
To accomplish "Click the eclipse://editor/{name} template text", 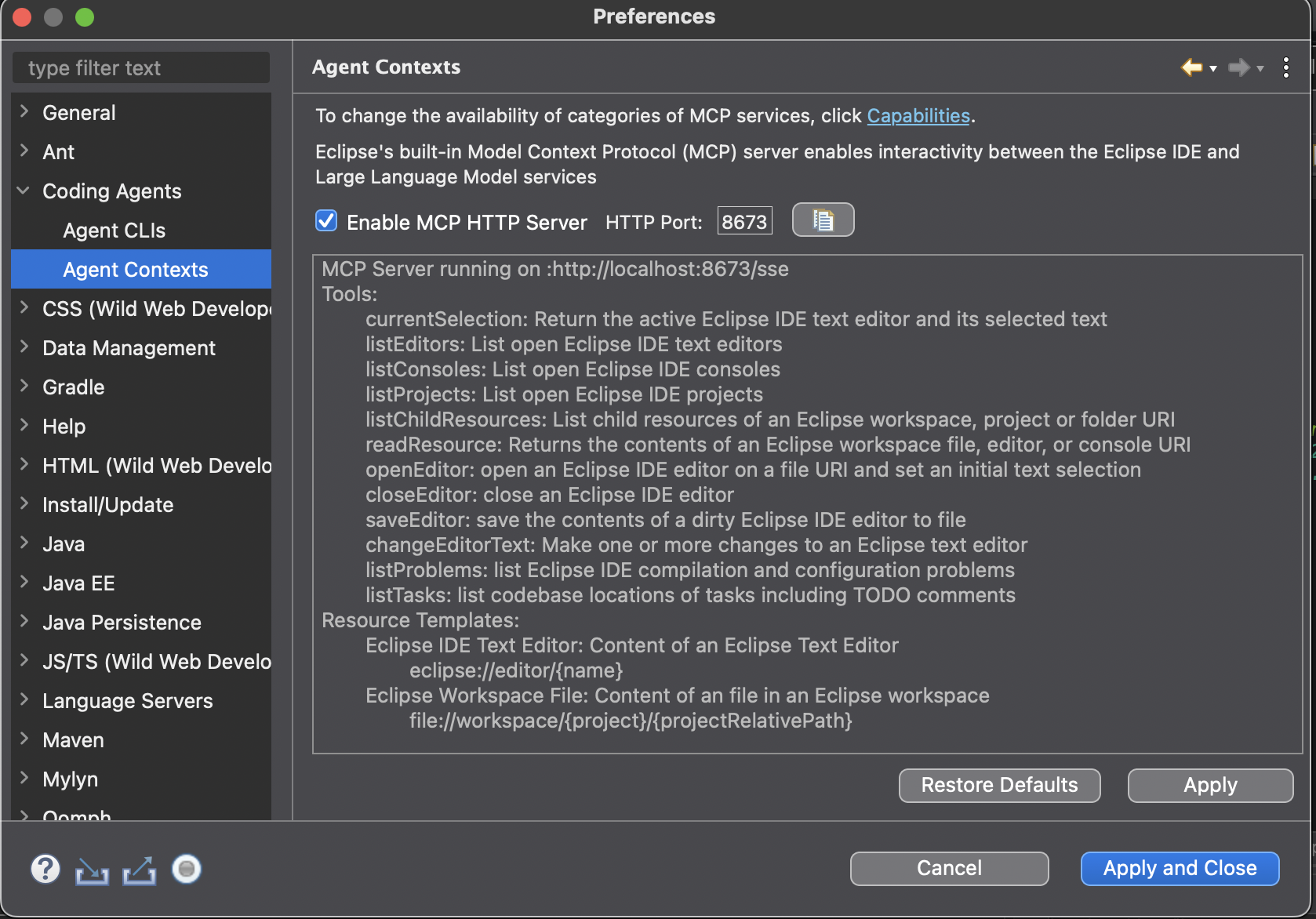I will (x=516, y=670).
